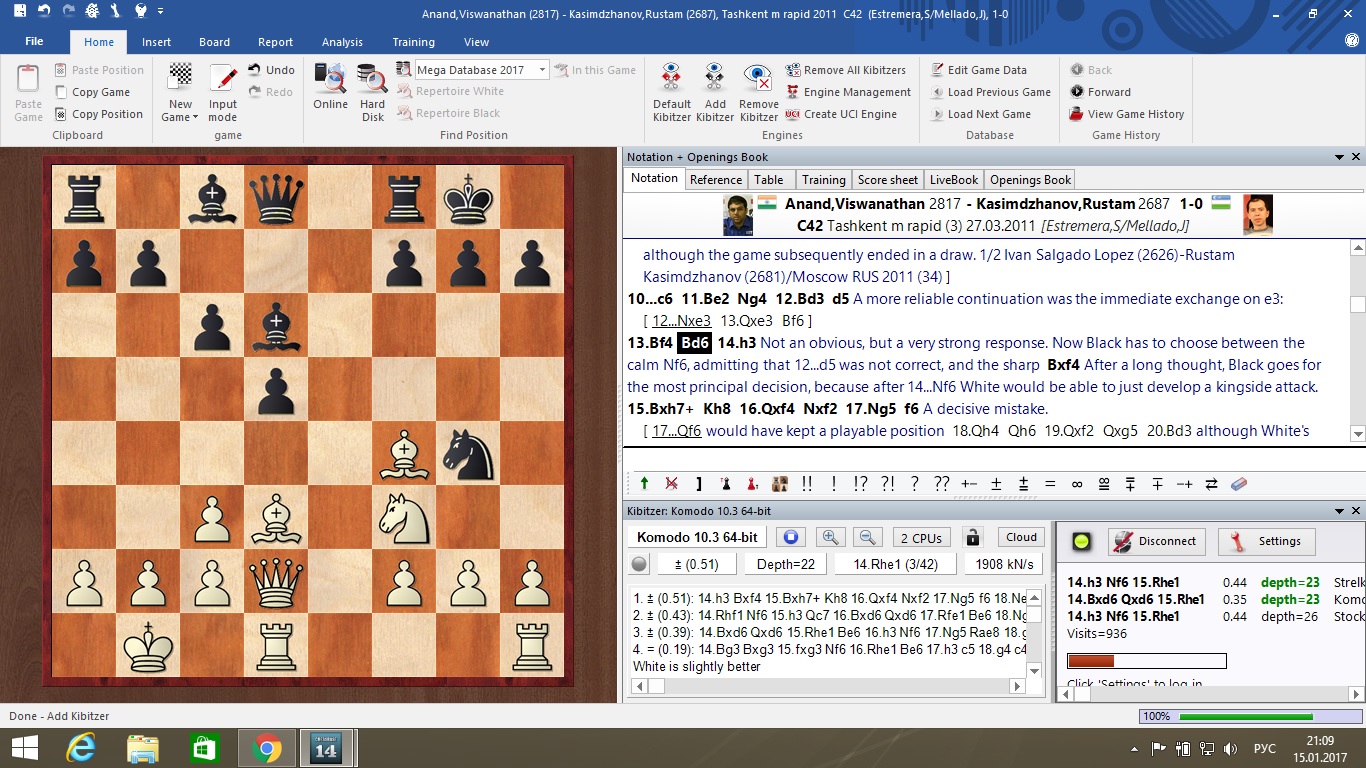The height and width of the screenshot is (768, 1366).
Task: Toggle the gray circle in kibitzer panel
Action: point(640,564)
